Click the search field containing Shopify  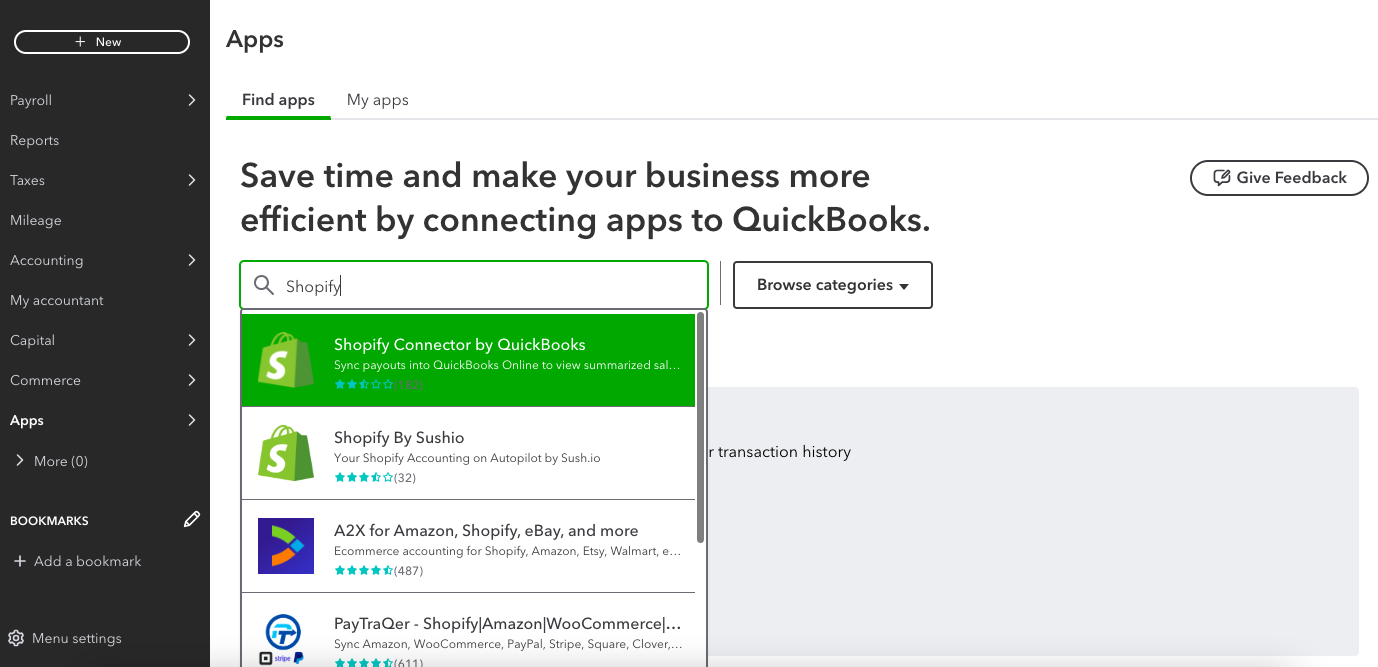474,285
